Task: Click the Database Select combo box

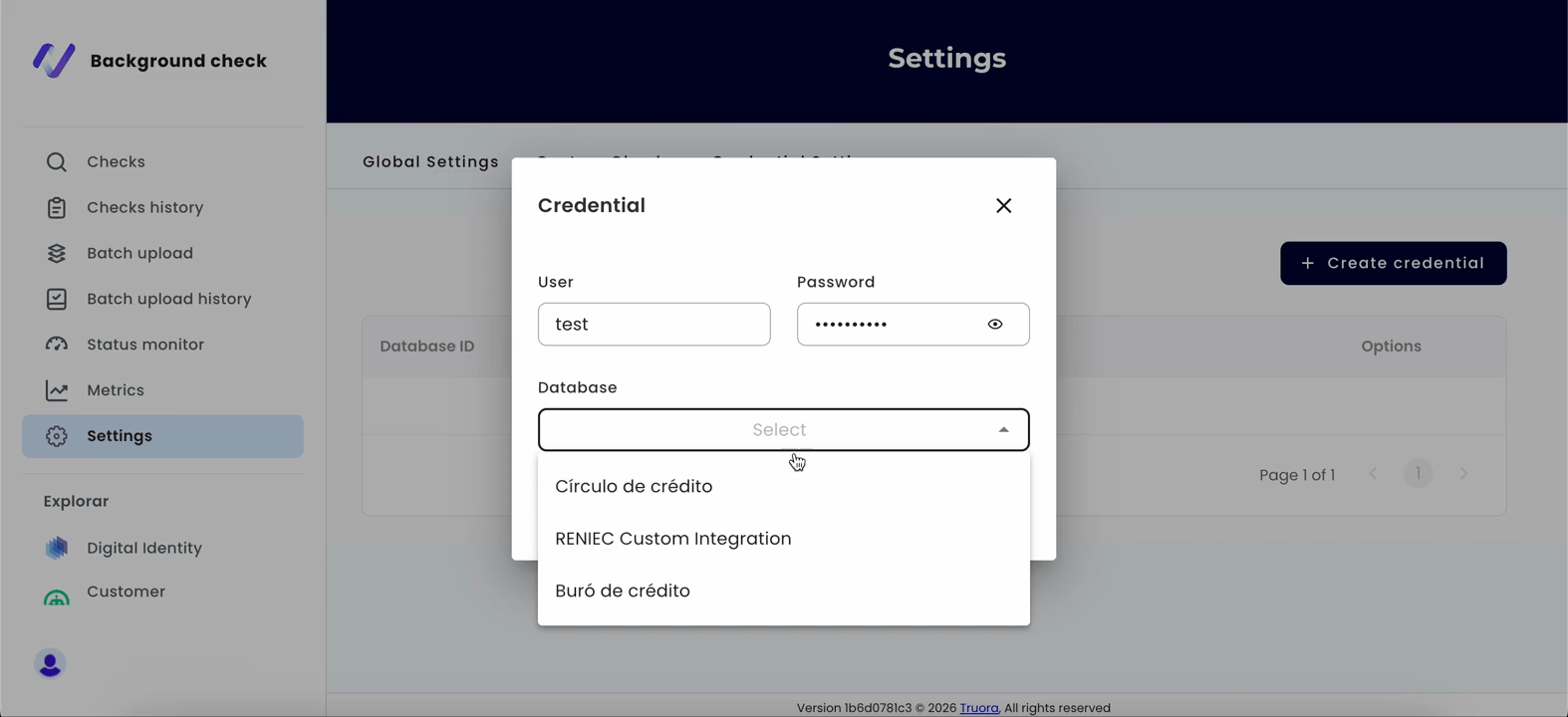Action: pyautogui.click(x=783, y=430)
